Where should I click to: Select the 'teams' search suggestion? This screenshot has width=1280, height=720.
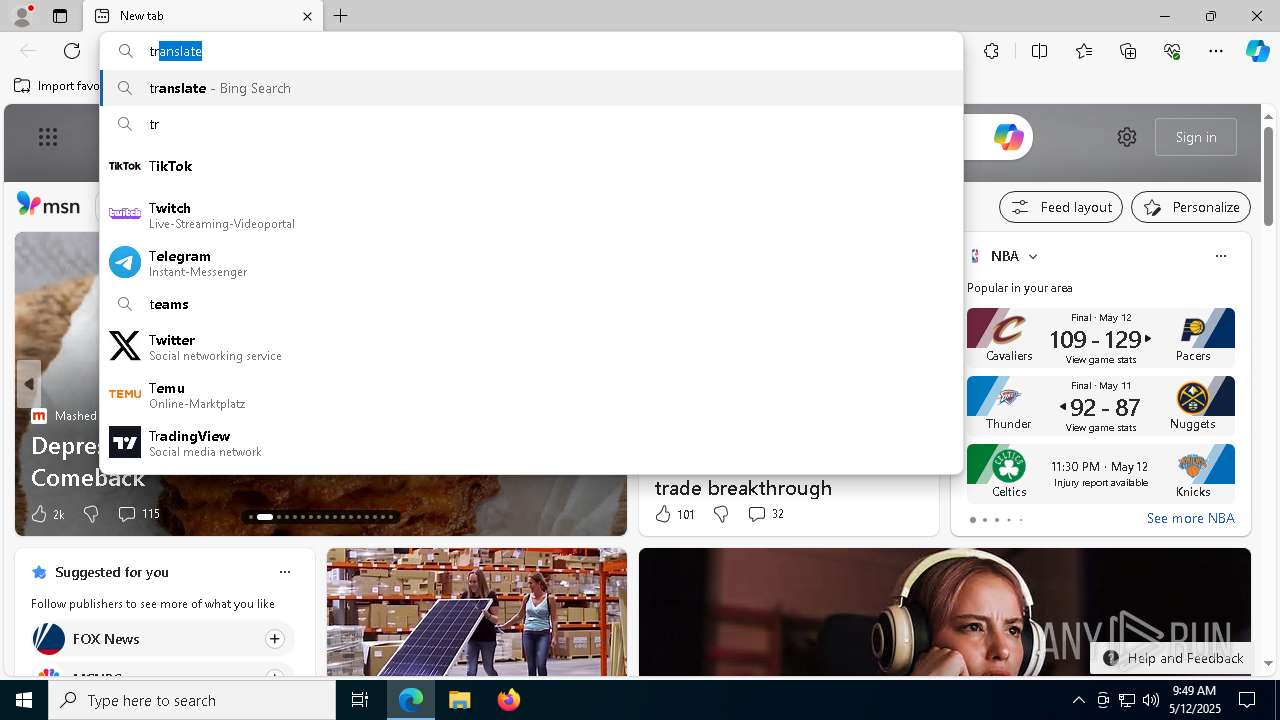coord(531,304)
